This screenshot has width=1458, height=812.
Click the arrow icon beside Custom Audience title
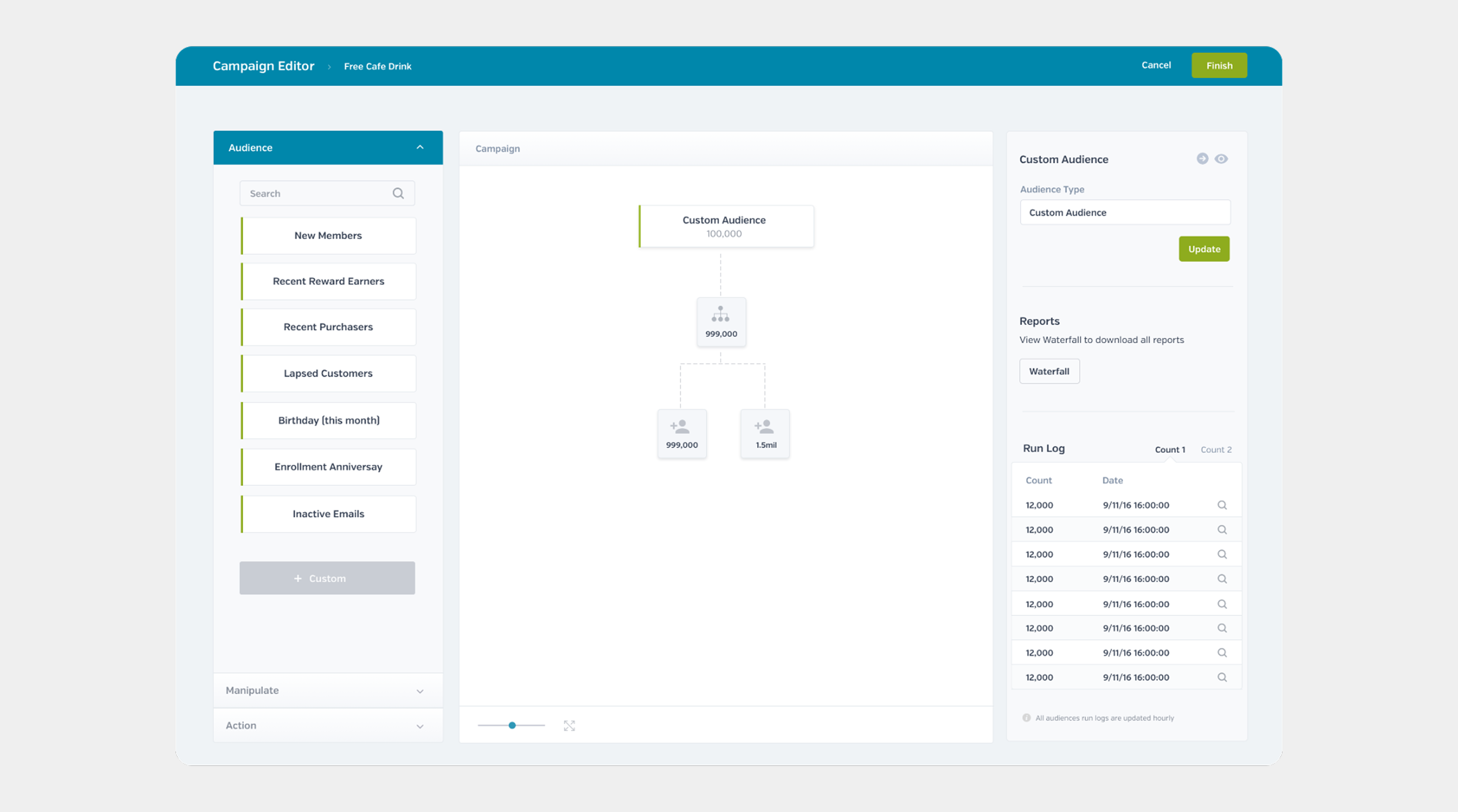pyautogui.click(x=1202, y=159)
